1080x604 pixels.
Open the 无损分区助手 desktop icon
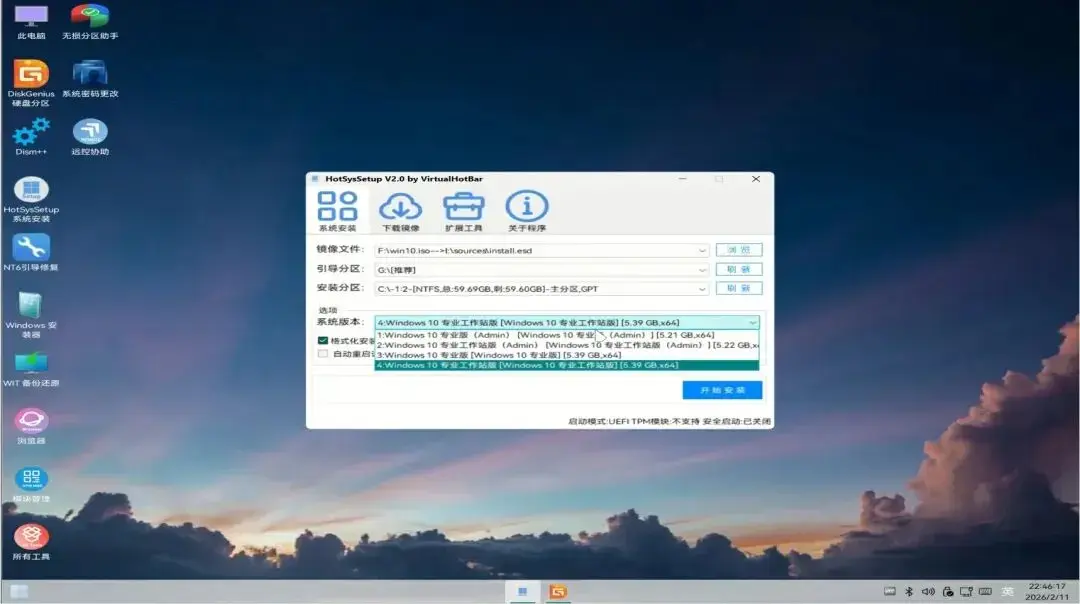click(x=90, y=17)
